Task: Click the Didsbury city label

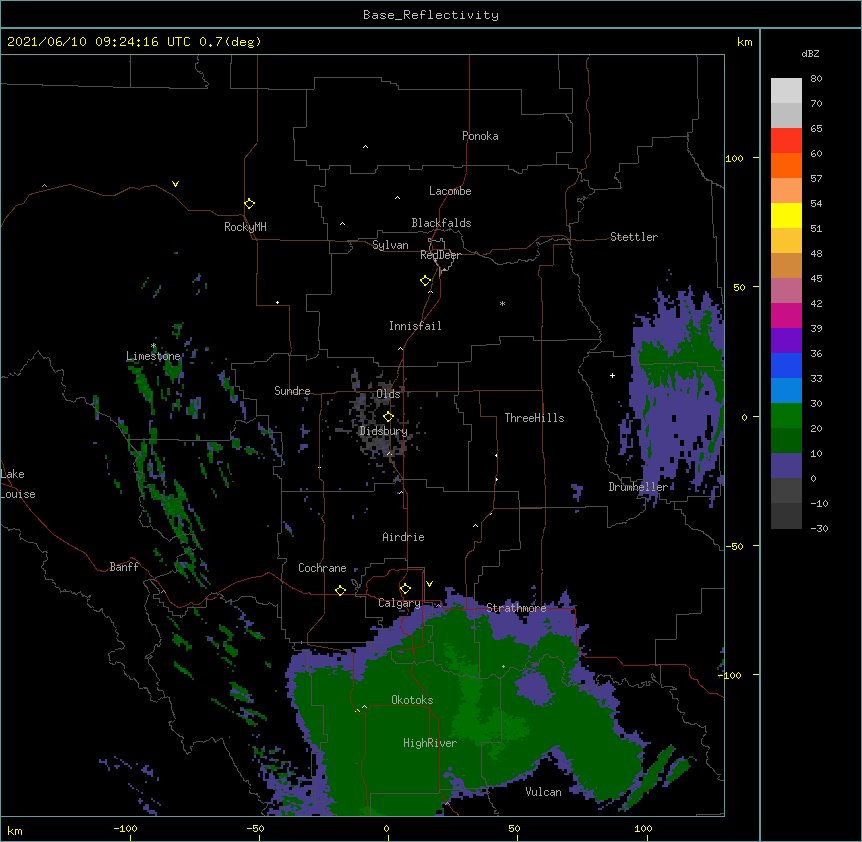Action: [383, 431]
